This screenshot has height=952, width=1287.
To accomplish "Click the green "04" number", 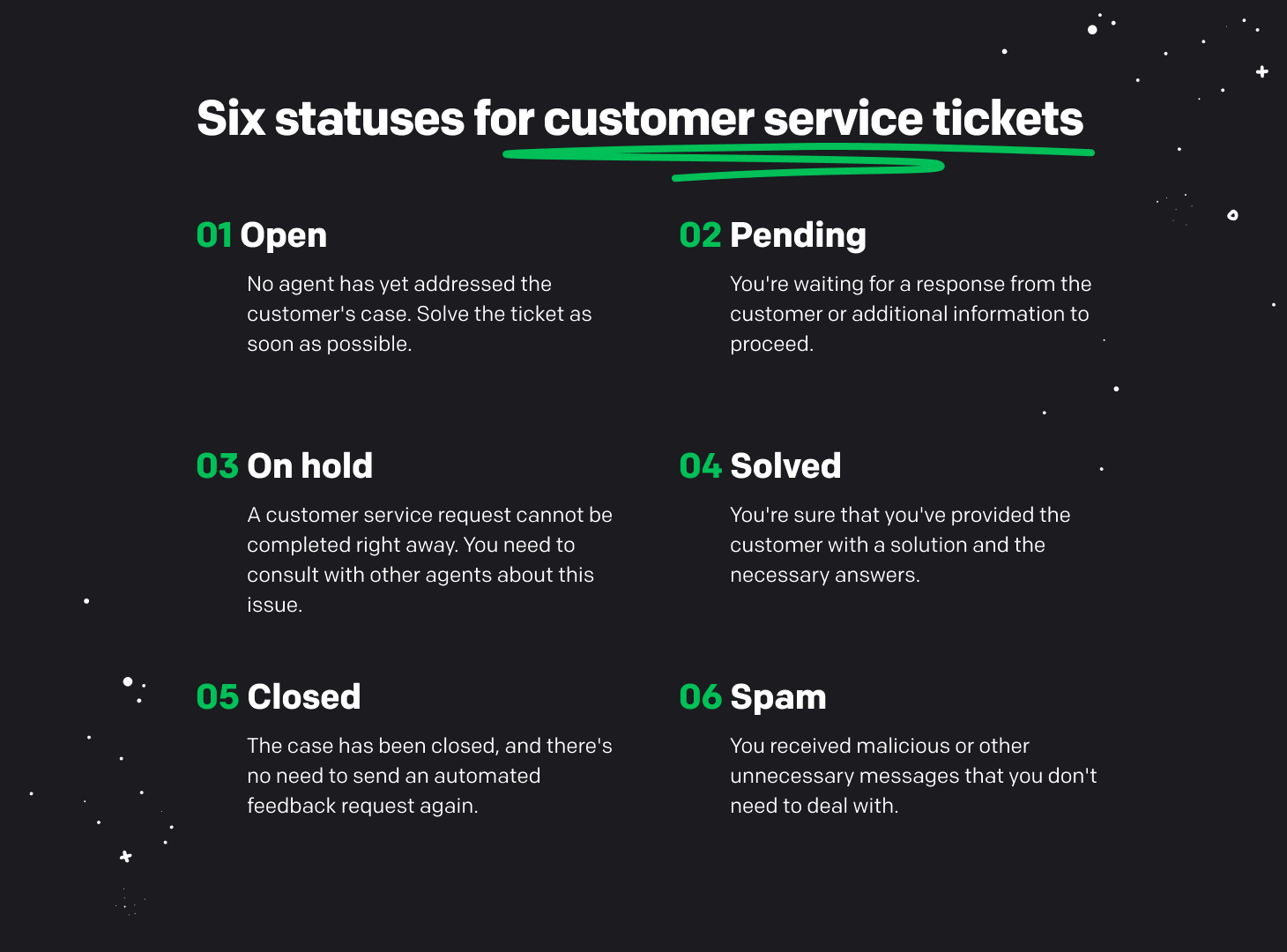I will [x=700, y=466].
